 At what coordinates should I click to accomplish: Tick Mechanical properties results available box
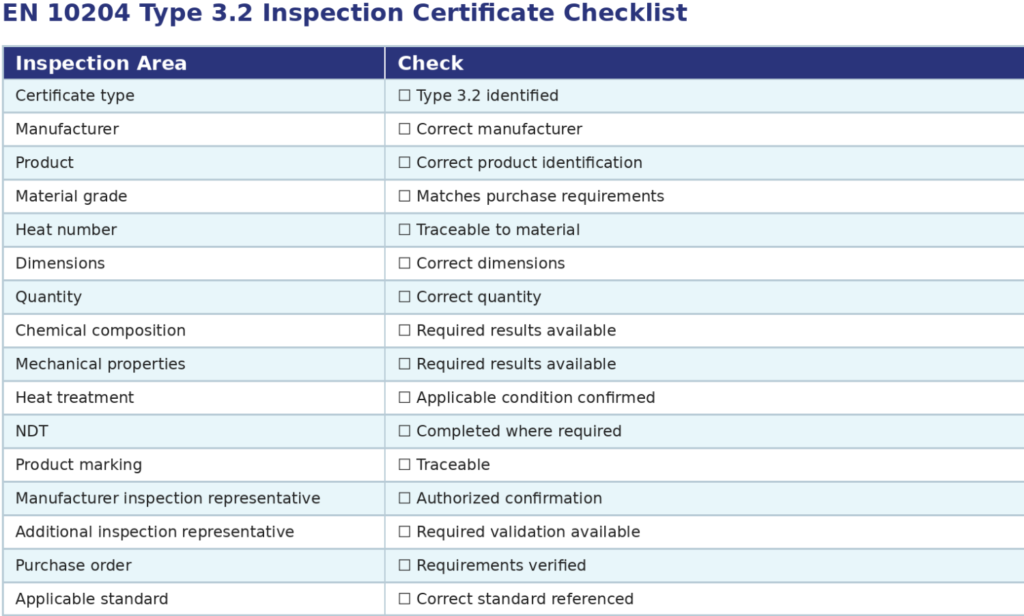404,364
